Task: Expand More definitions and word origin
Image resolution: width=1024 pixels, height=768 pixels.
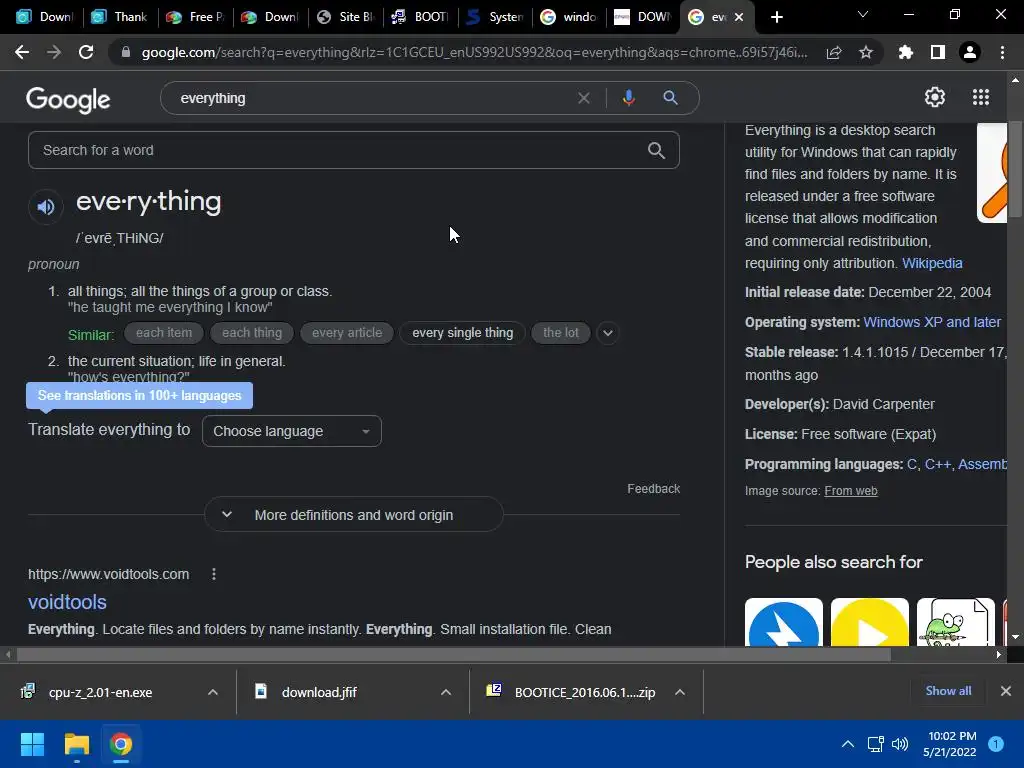Action: (x=354, y=515)
